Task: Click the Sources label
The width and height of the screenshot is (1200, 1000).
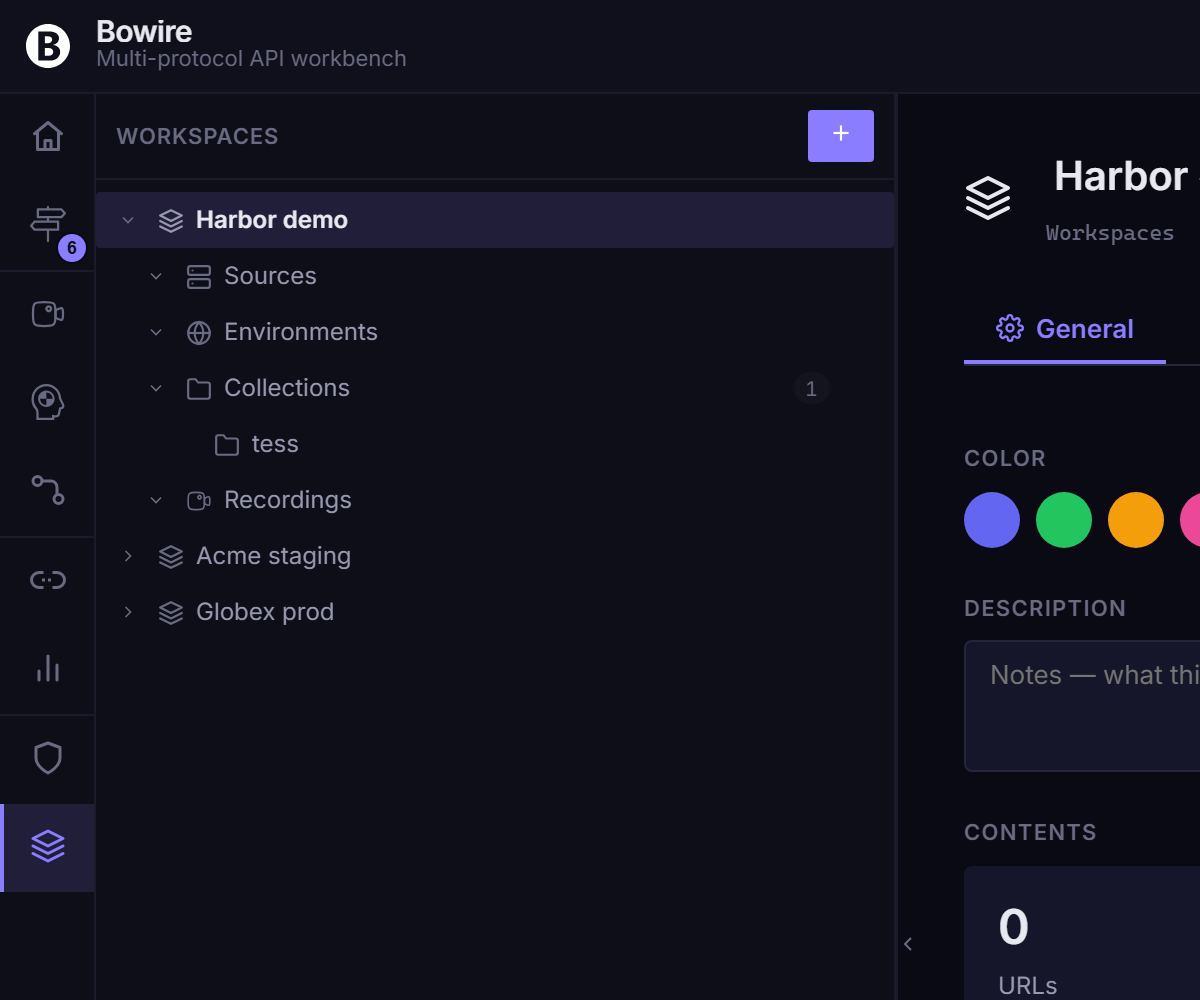Action: click(x=270, y=276)
